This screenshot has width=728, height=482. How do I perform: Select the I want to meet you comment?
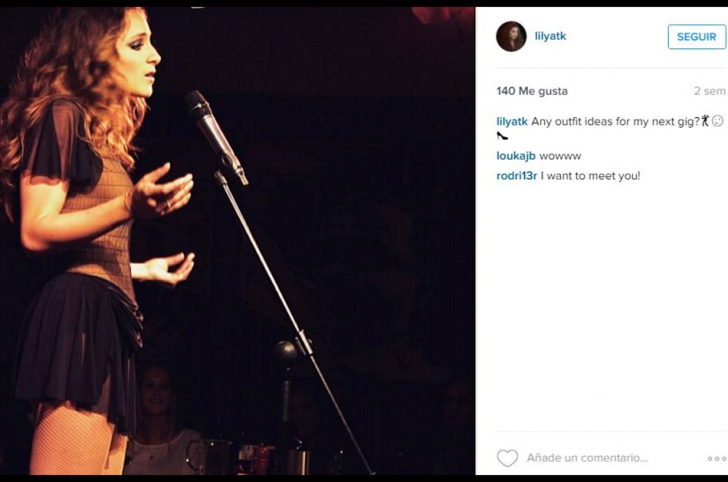coord(590,176)
